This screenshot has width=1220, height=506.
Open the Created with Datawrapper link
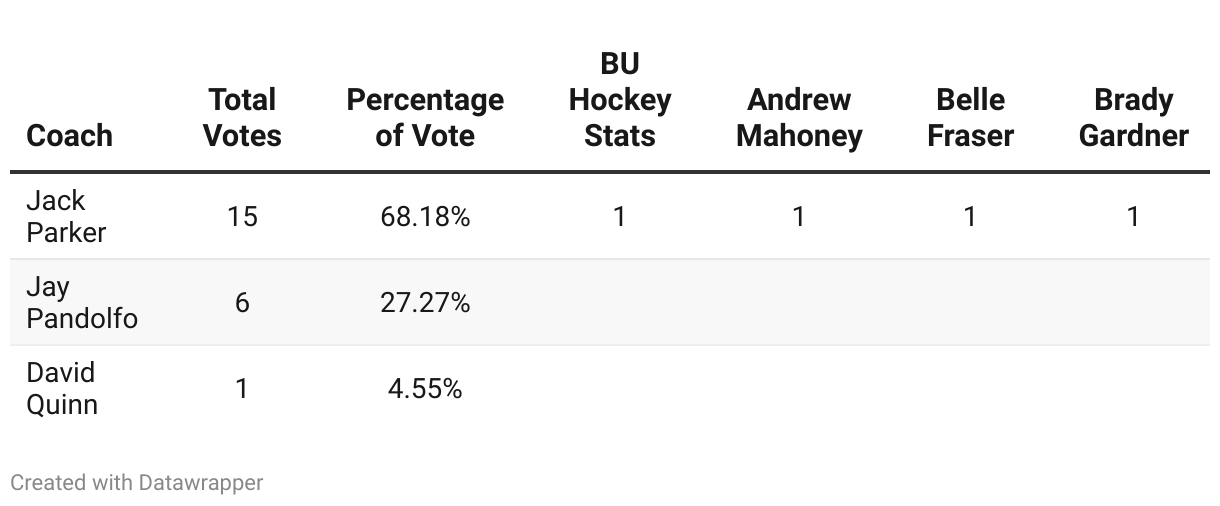[137, 482]
